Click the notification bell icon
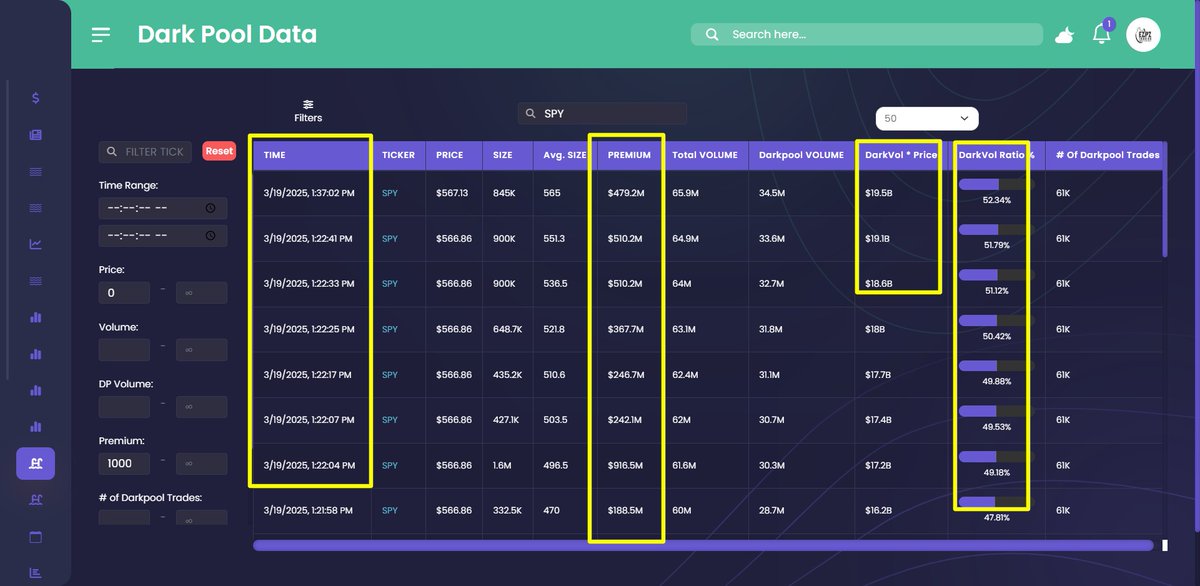 coord(1101,34)
